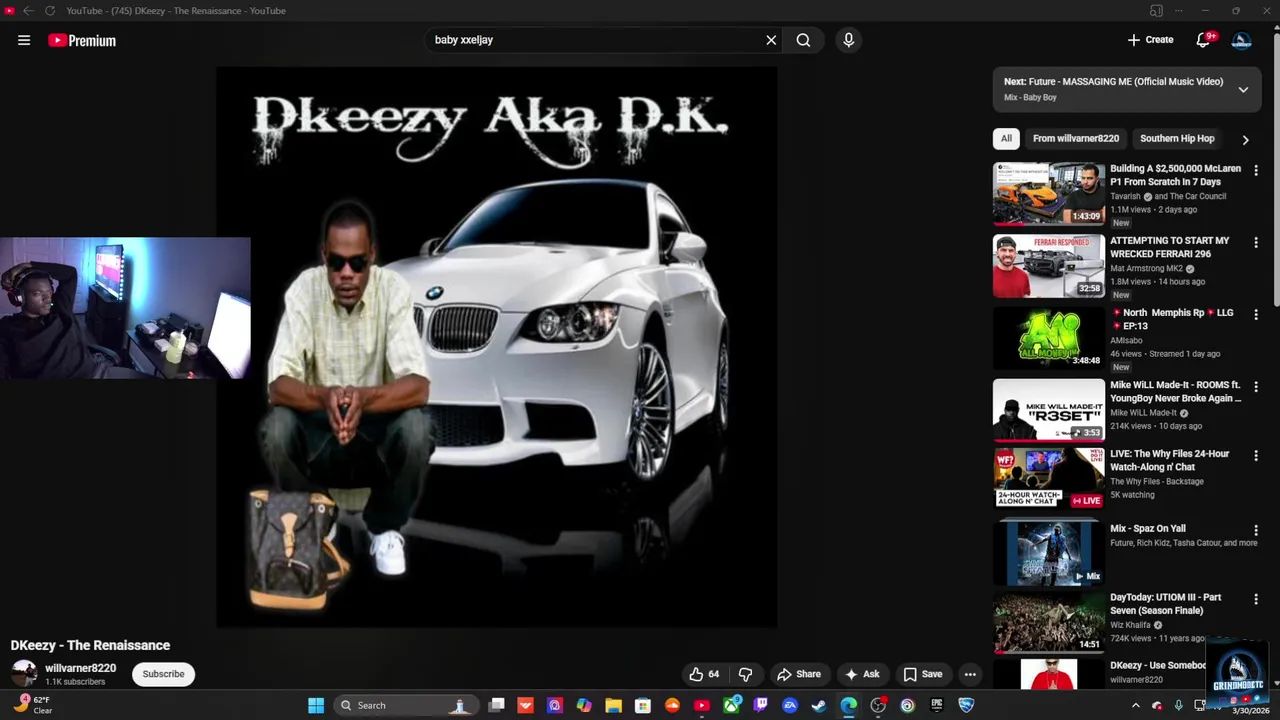Open options for McLaren P1 video

click(x=1256, y=171)
